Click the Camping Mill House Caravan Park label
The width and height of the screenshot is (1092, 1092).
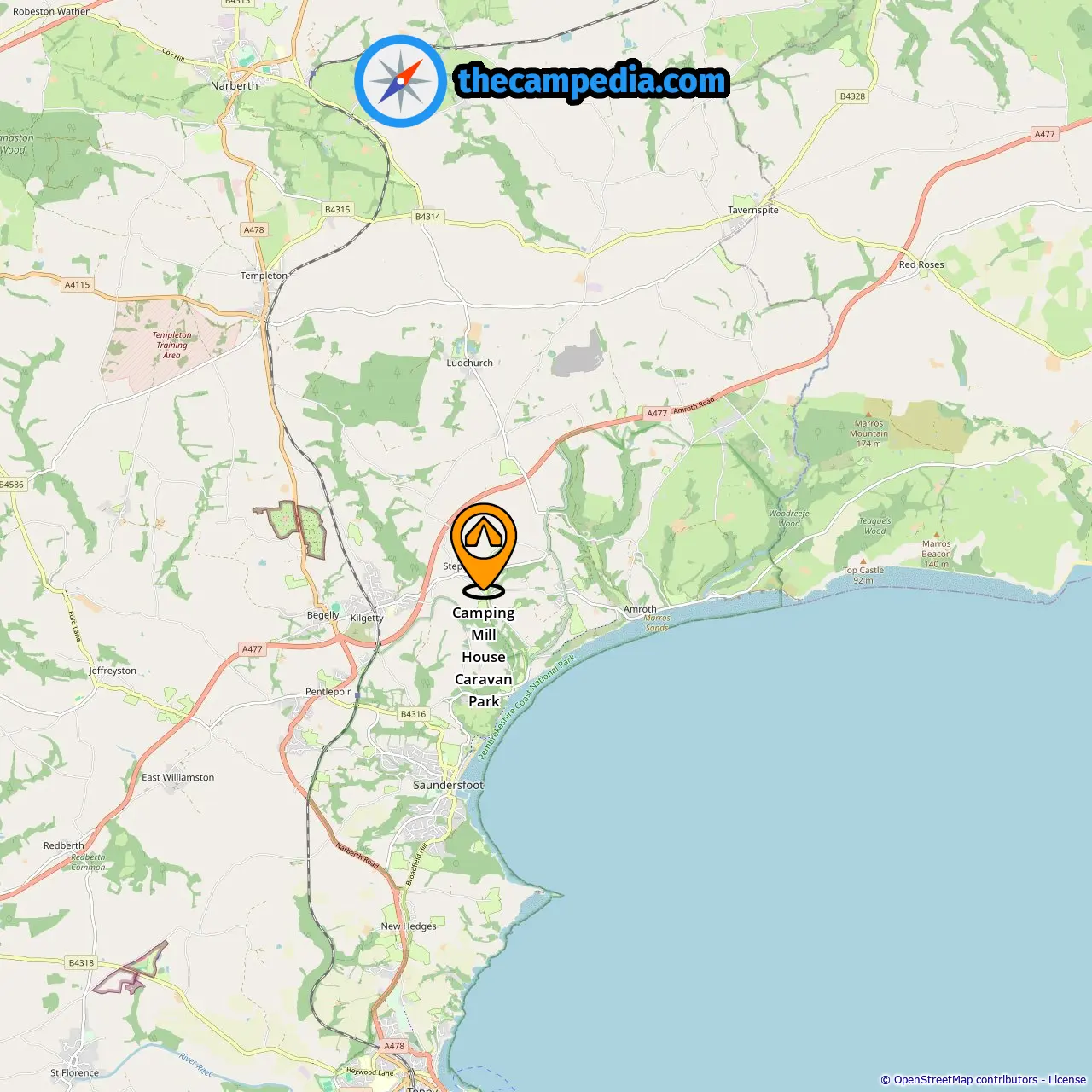[x=484, y=657]
